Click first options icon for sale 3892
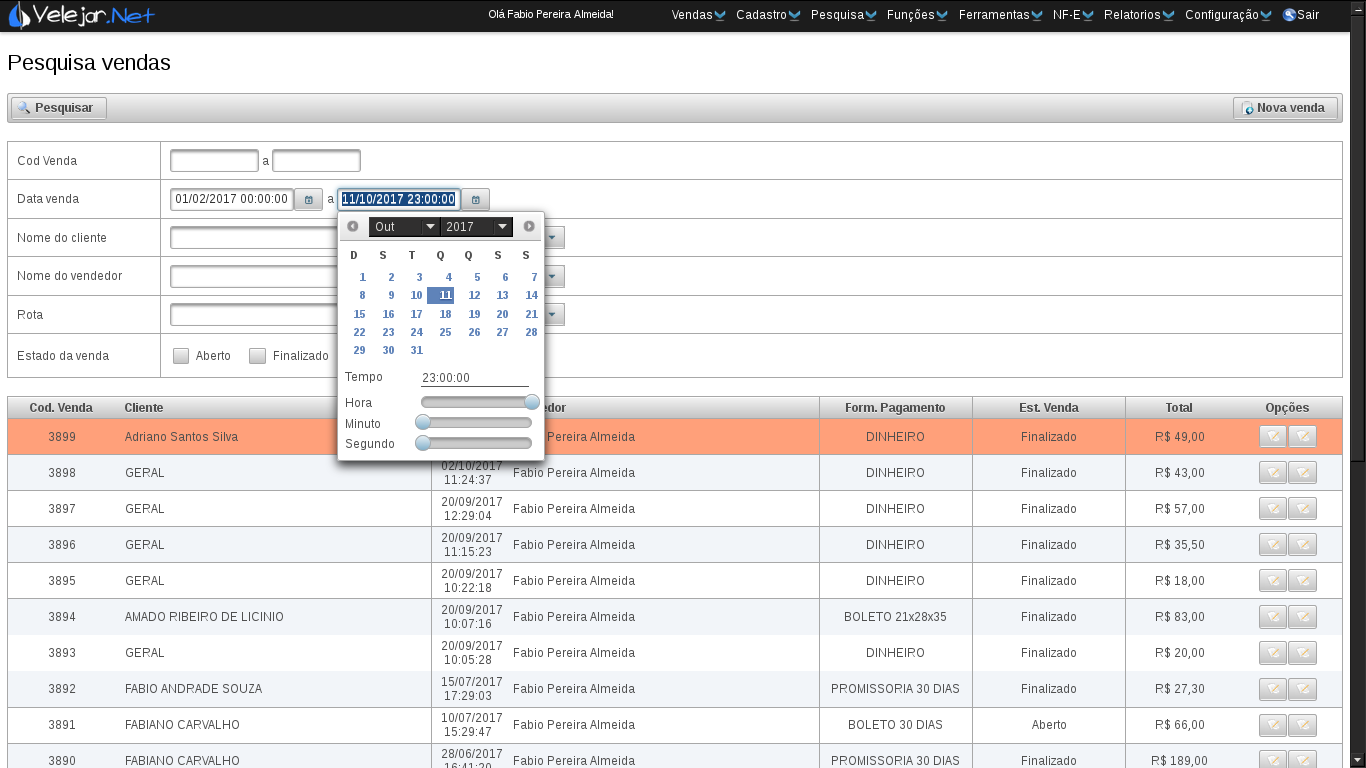Viewport: 1366px width, 768px height. coord(1273,689)
